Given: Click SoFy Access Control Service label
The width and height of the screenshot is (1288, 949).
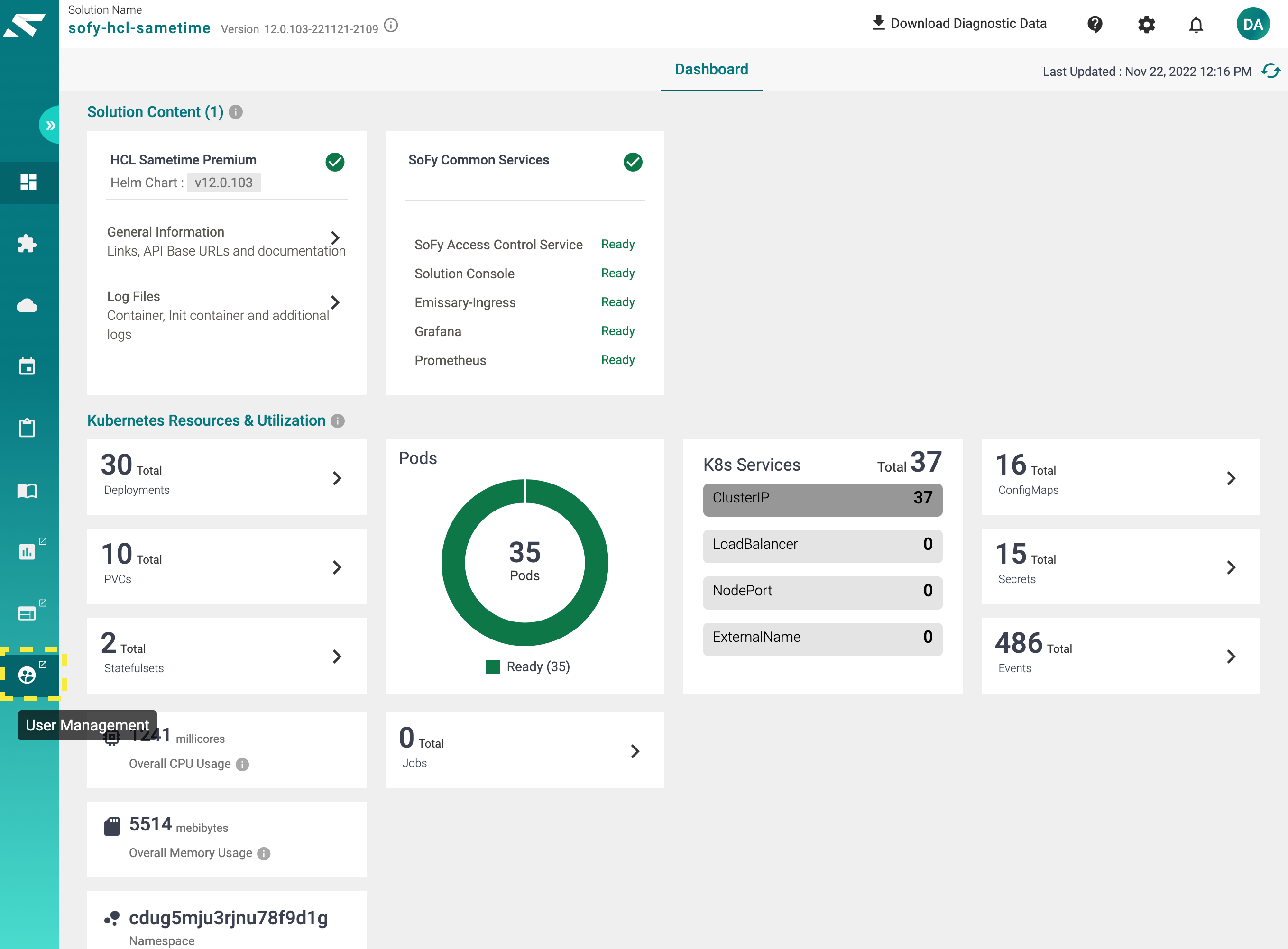Looking at the screenshot, I should tap(498, 245).
